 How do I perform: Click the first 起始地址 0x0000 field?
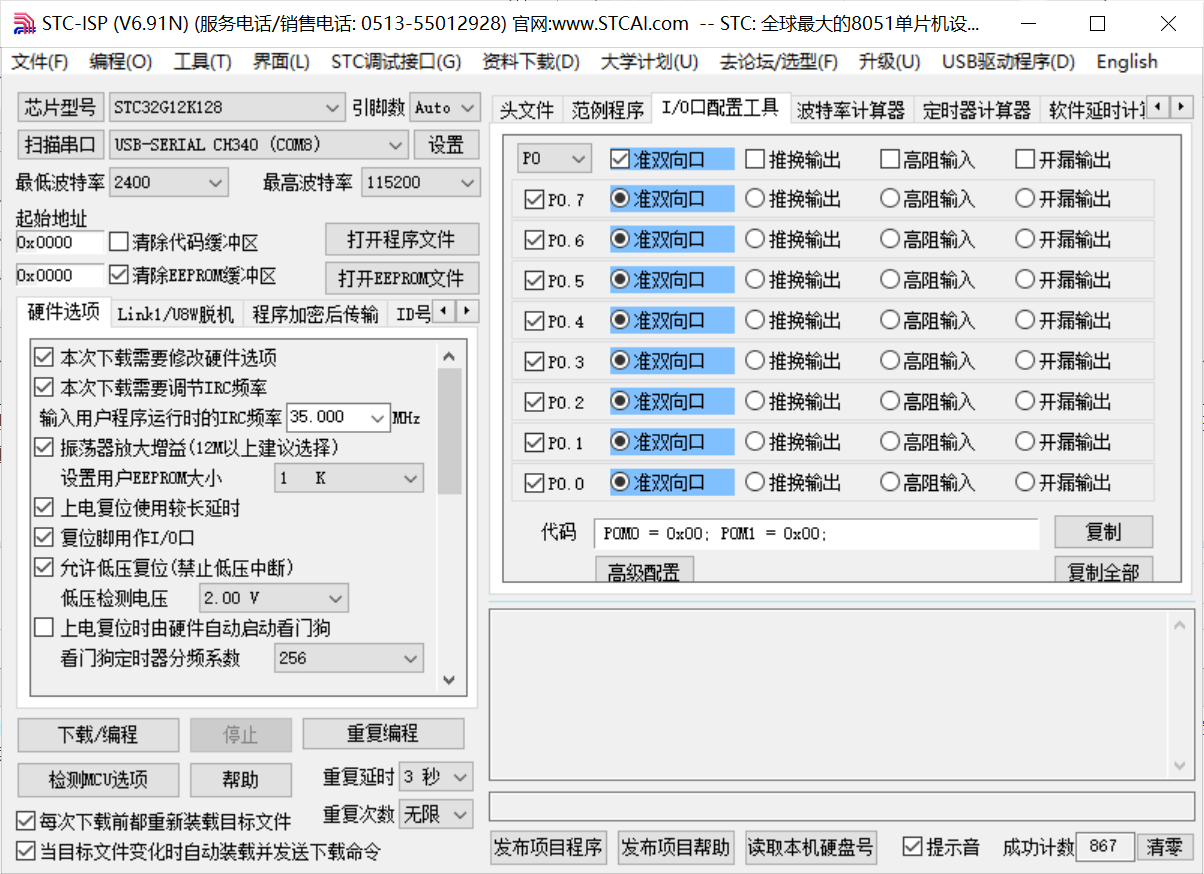tap(59, 242)
